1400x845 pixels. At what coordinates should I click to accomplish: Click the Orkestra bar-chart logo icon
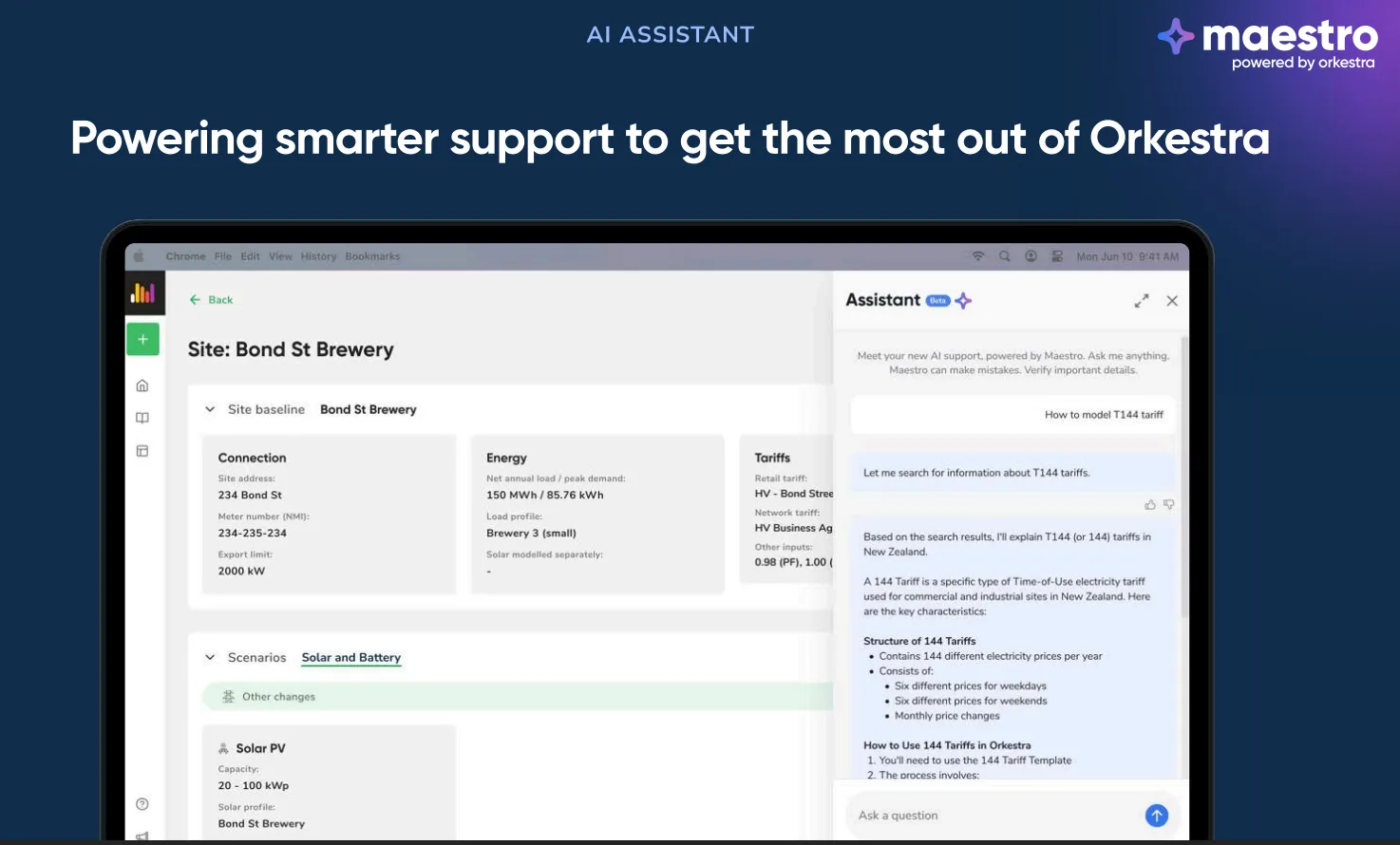(x=143, y=293)
